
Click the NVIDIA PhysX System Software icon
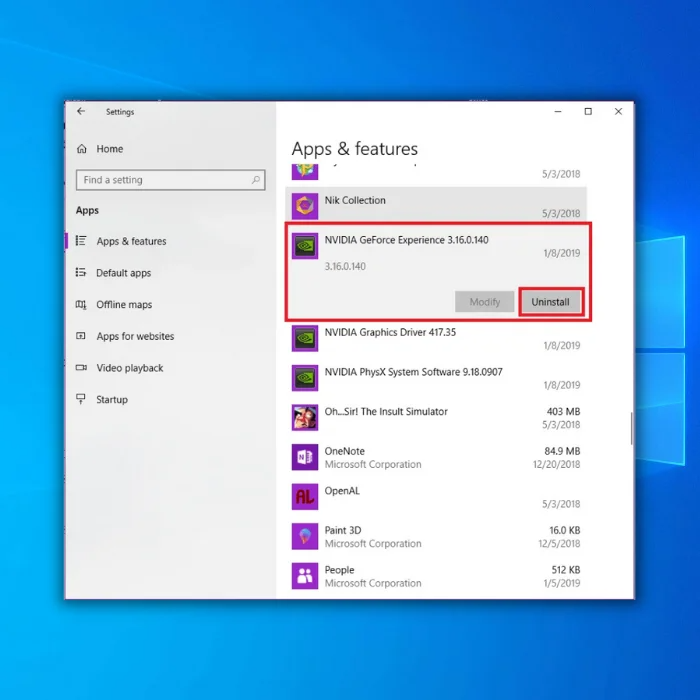click(x=305, y=378)
